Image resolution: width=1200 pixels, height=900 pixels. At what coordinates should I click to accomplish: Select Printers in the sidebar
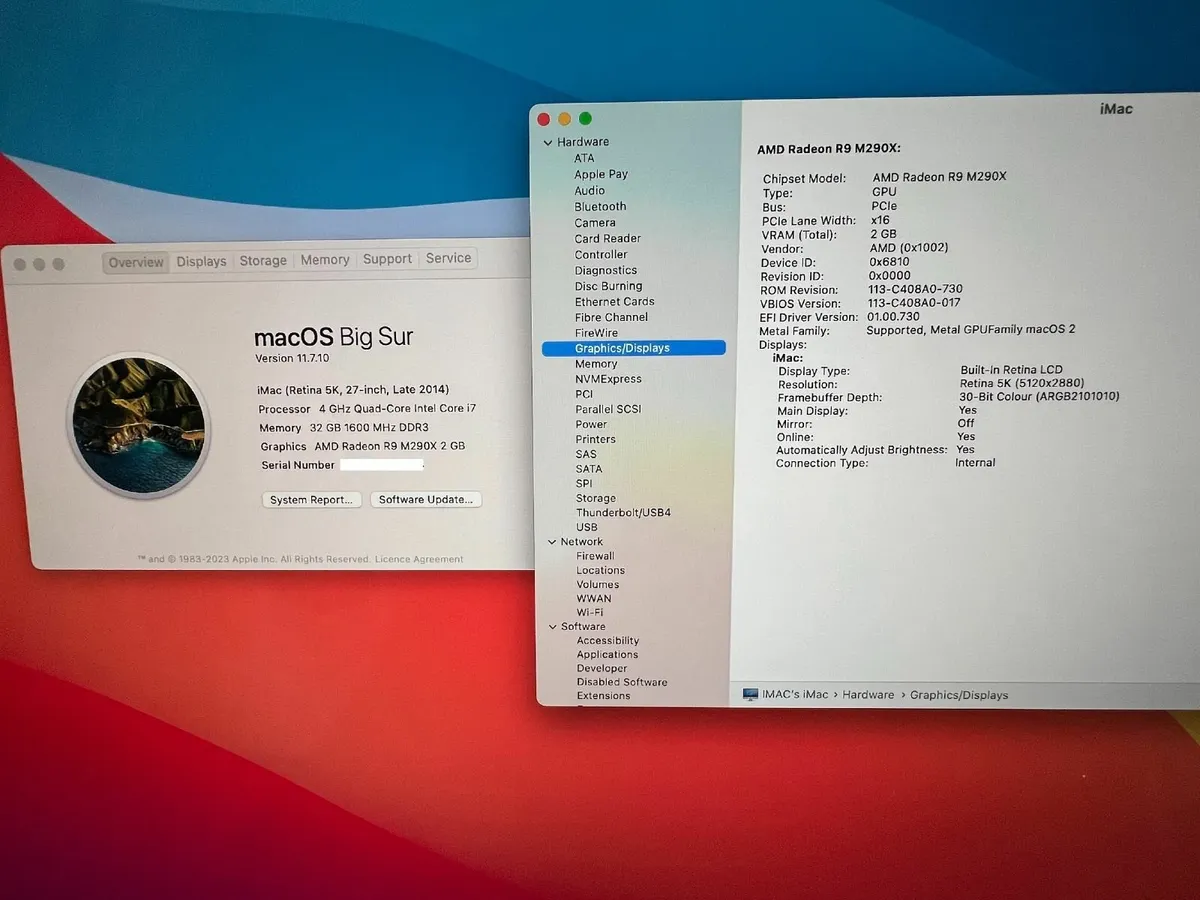(595, 439)
